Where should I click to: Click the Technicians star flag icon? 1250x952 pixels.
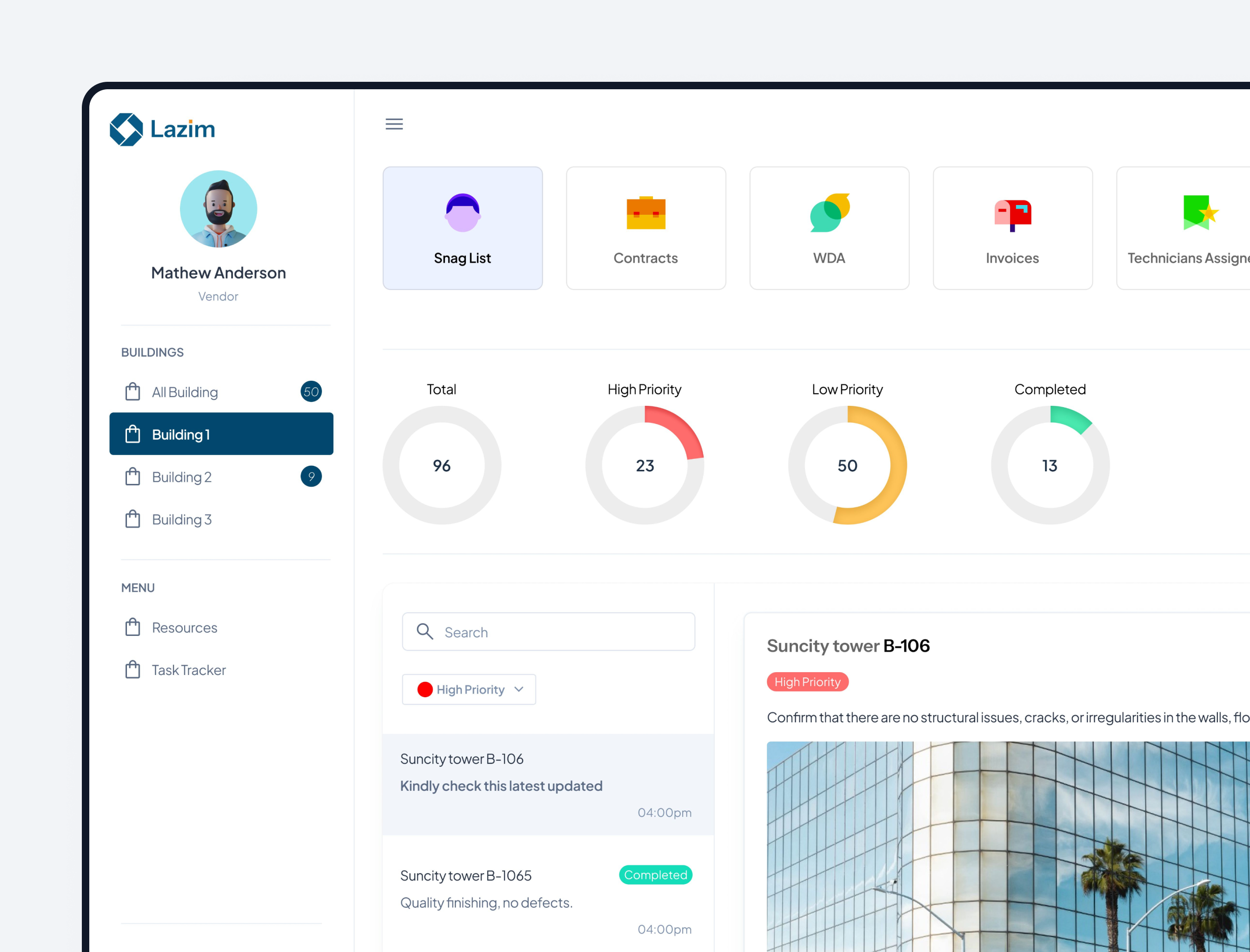click(1201, 212)
